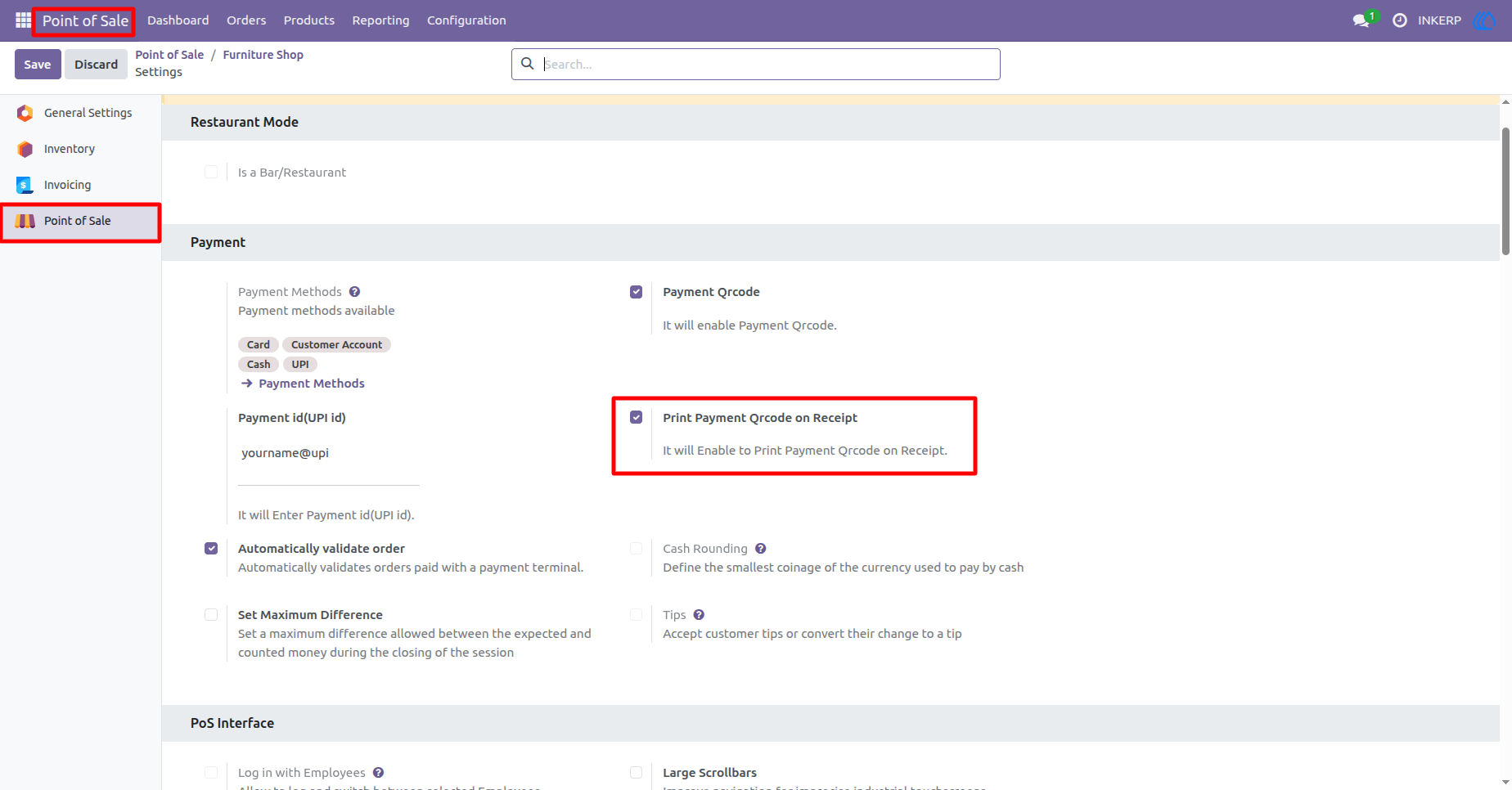
Task: Click the Card payment method tag
Action: (x=259, y=344)
